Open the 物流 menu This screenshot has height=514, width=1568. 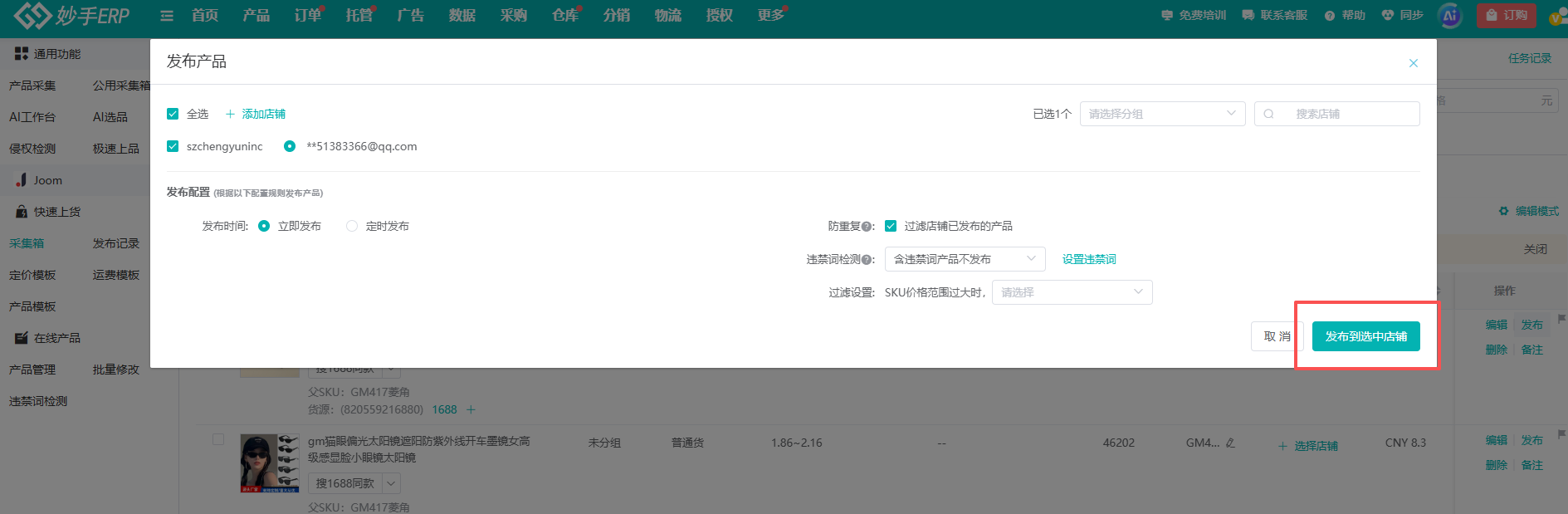667,16
